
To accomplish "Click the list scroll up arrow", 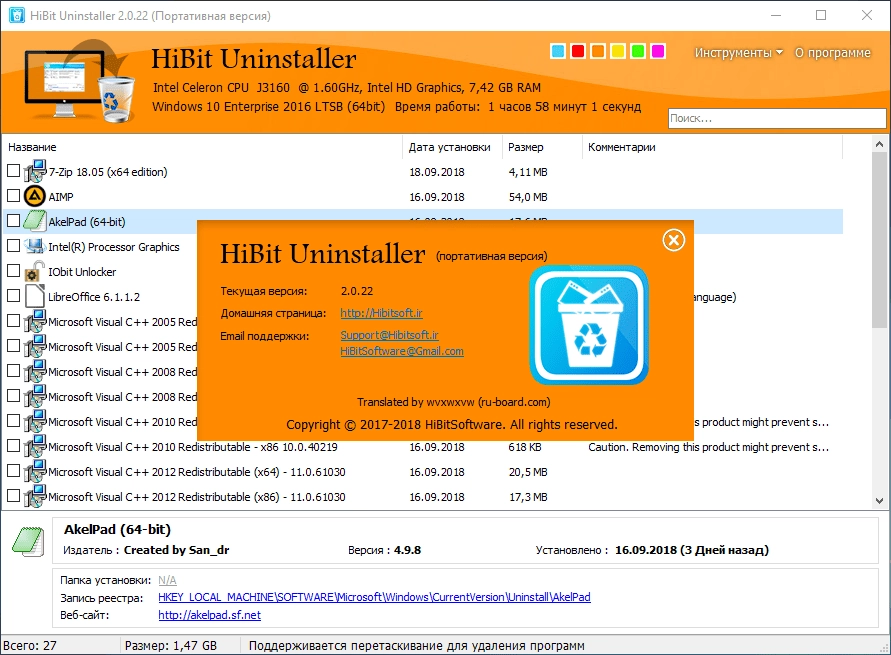I will click(880, 144).
